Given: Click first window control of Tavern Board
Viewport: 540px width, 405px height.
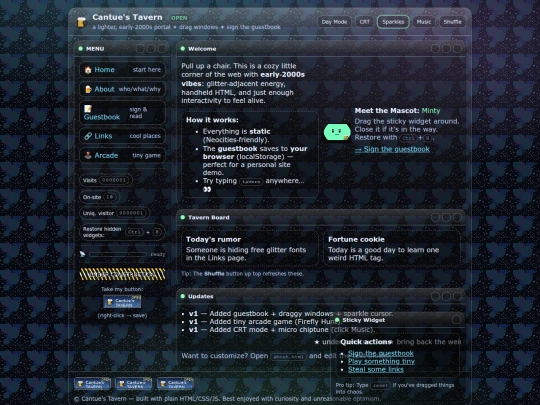Looking at the screenshot, I should [435, 217].
